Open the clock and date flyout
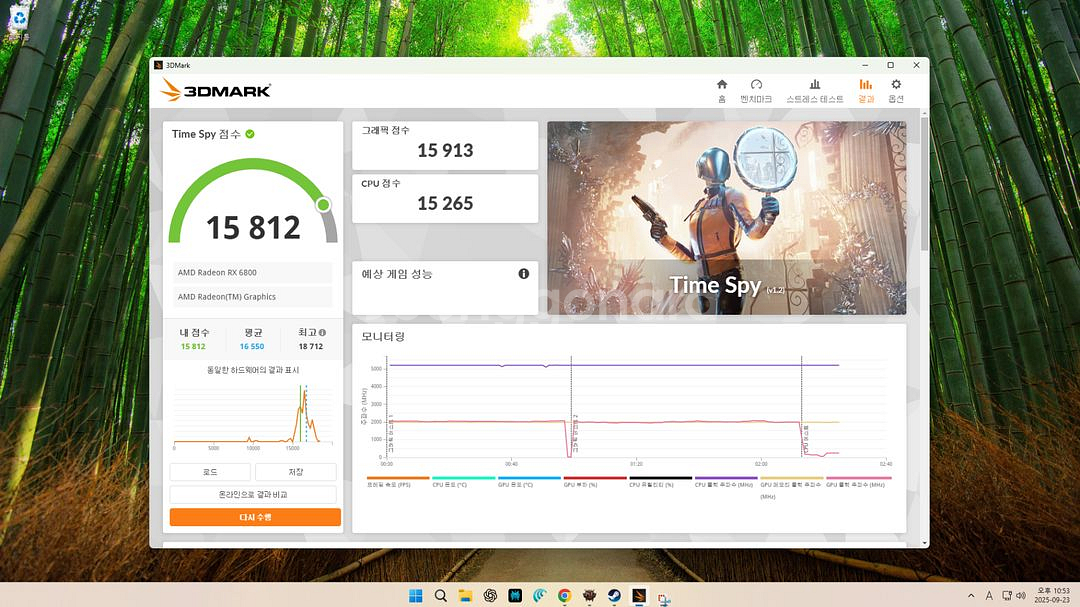 [x=1043, y=596]
